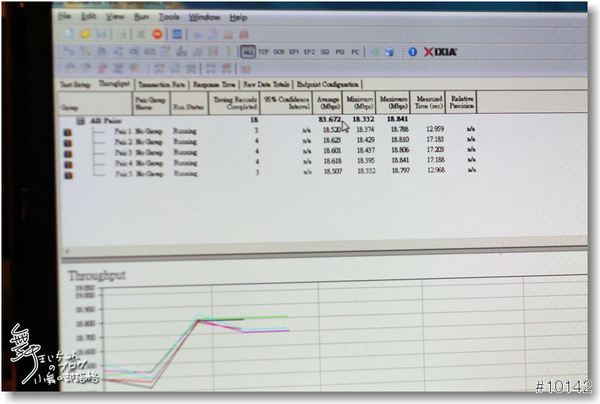
Task: Toggle the ALL pairs filter button
Action: (x=248, y=52)
